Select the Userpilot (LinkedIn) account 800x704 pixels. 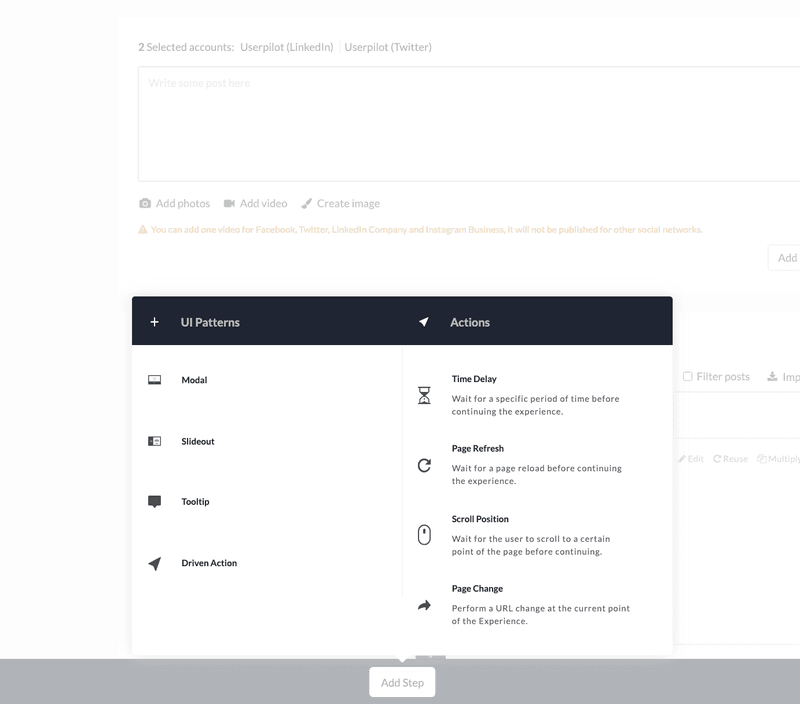288,46
